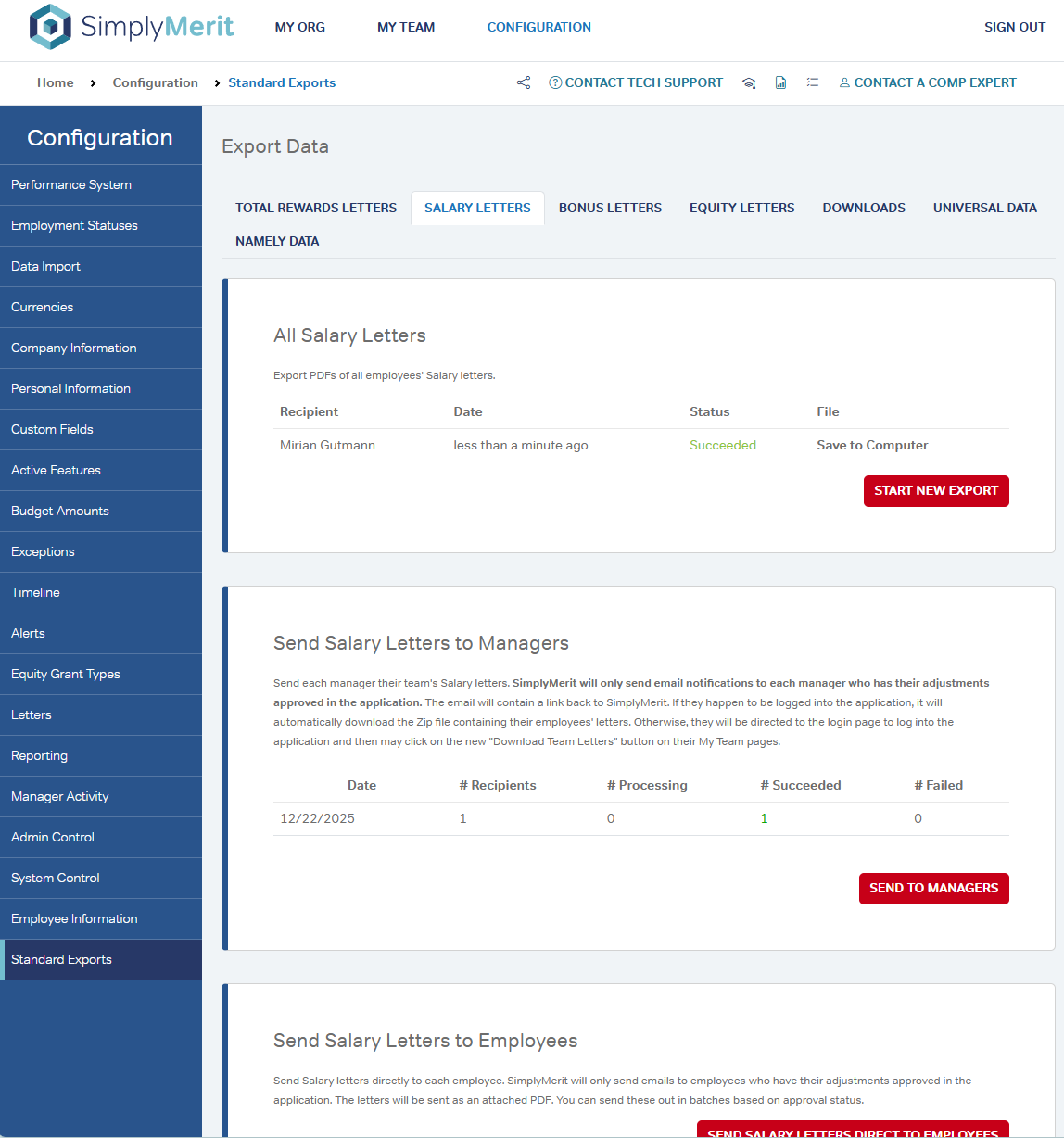Click Sign Out in the top right
The image size is (1064, 1138).
click(1014, 27)
